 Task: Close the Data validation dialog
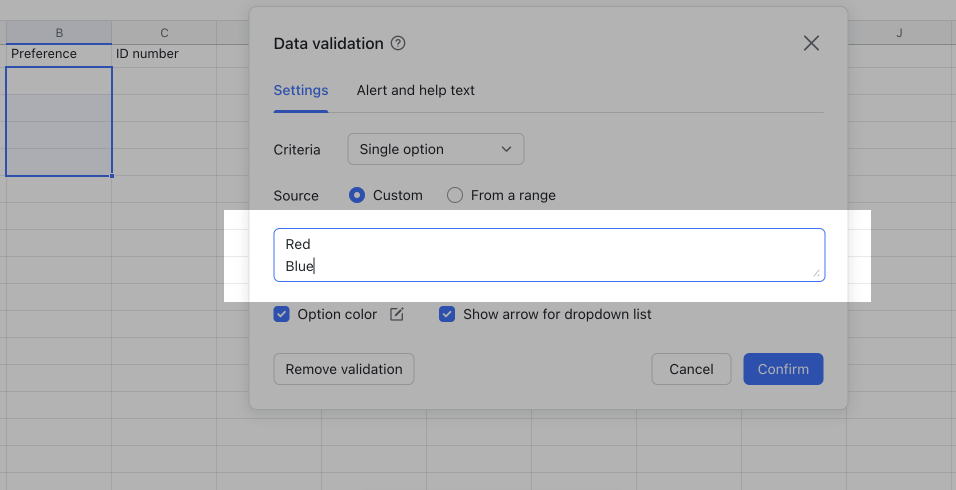[811, 43]
